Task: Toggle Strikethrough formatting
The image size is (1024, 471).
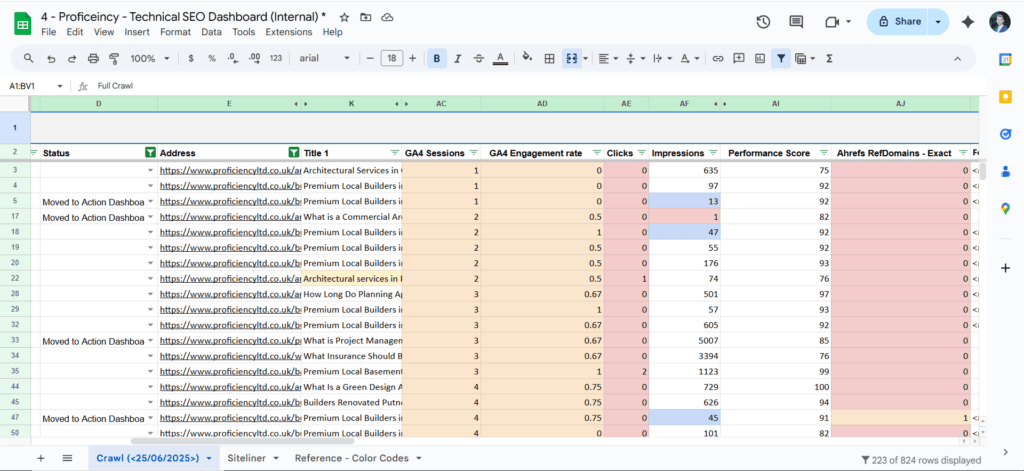Action: (x=479, y=59)
